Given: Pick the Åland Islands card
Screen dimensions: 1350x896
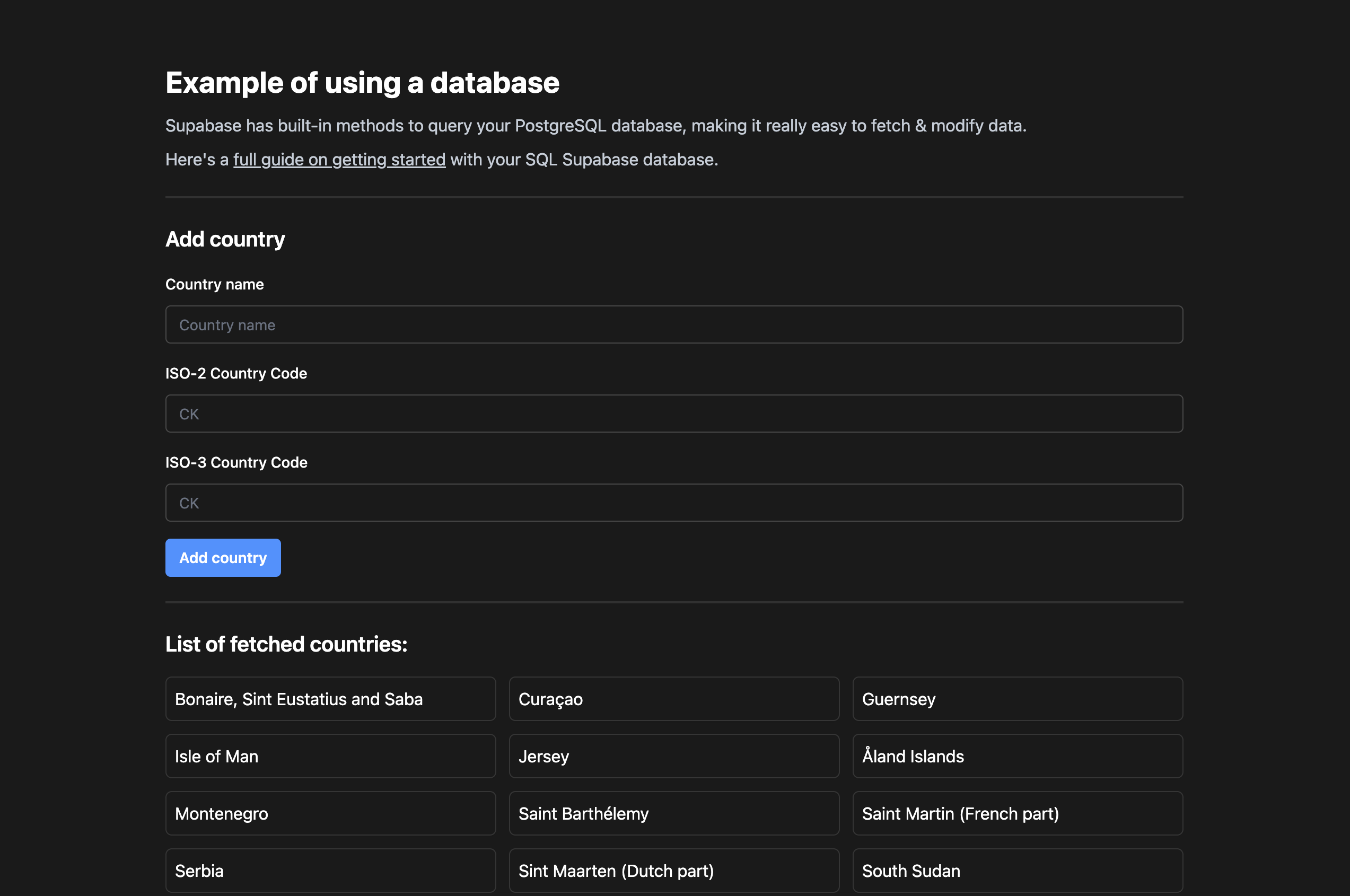Looking at the screenshot, I should 1018,756.
